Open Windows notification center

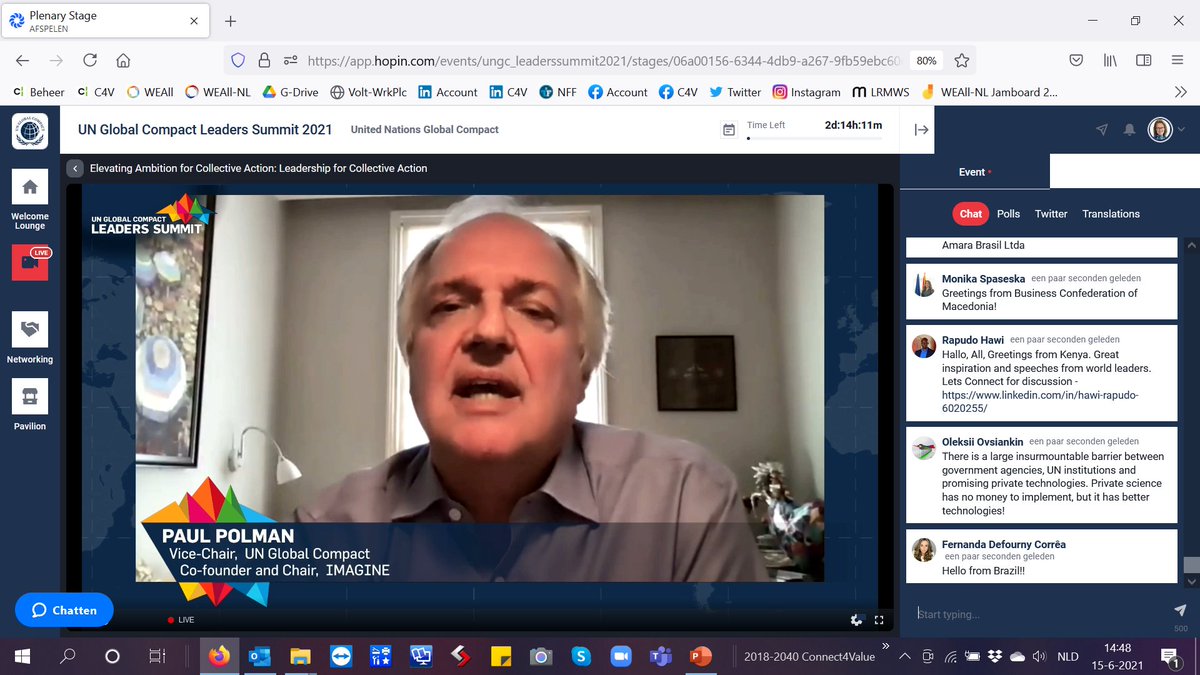pyautogui.click(x=1168, y=656)
